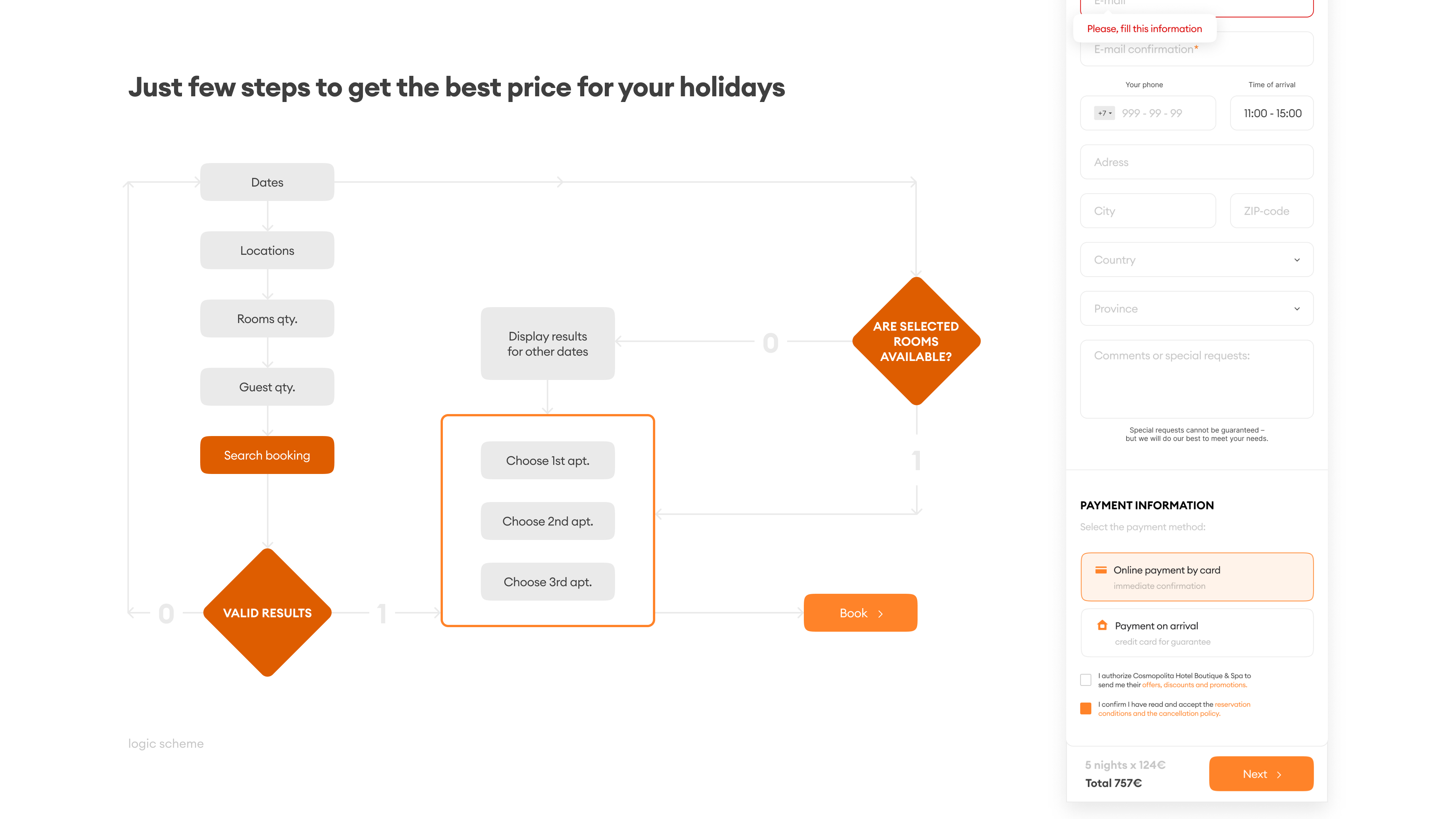Click into the Comments or special requests box
The image size is (1456, 819).
click(x=1196, y=379)
